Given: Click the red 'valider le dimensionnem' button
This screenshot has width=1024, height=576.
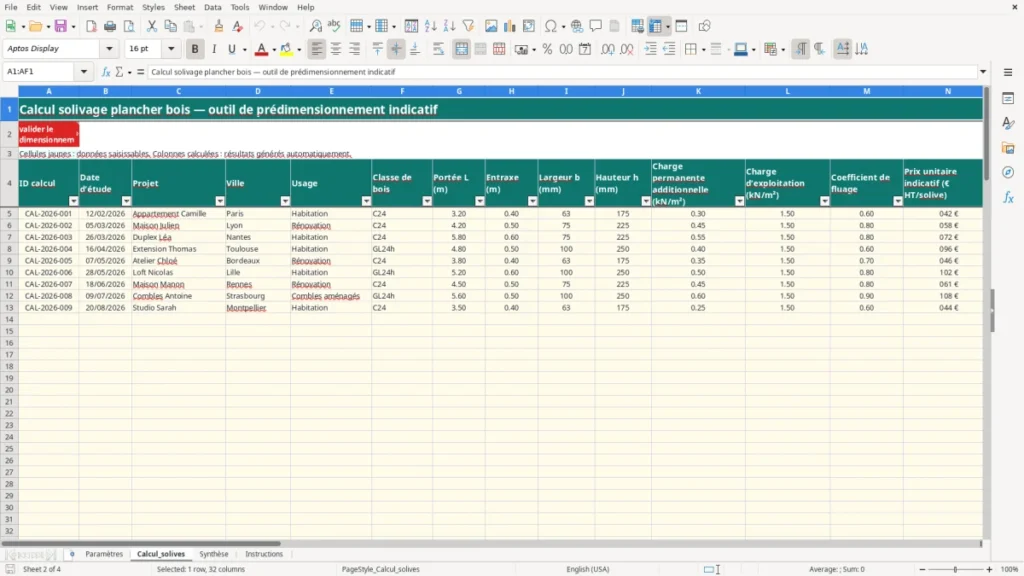Looking at the screenshot, I should (48, 135).
